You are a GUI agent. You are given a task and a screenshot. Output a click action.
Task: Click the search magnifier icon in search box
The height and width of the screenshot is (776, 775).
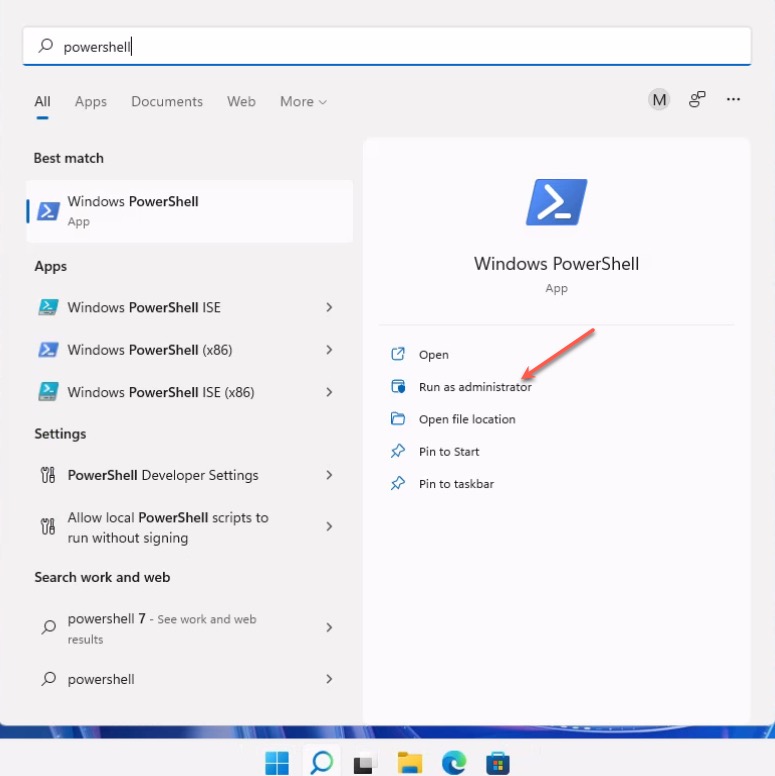pos(46,46)
